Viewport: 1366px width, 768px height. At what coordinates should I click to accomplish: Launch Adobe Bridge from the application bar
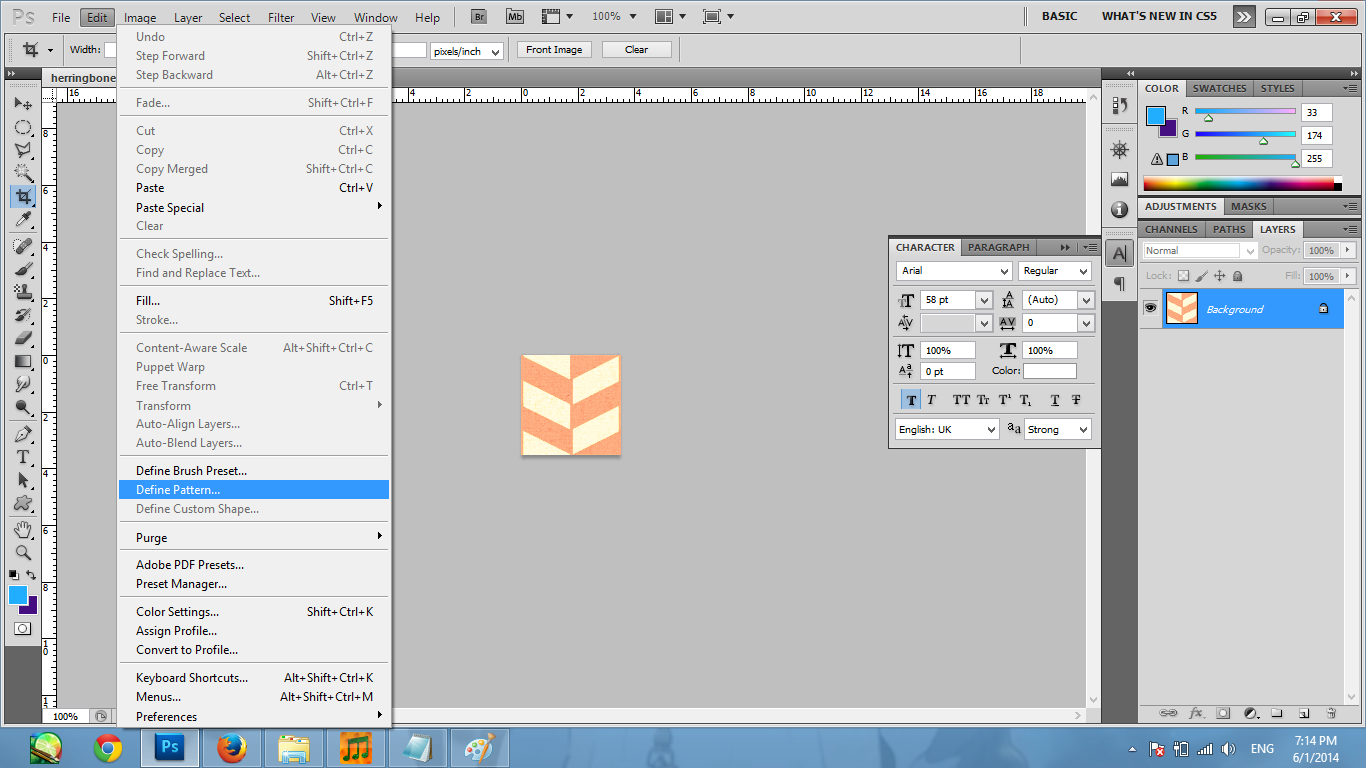[x=480, y=17]
